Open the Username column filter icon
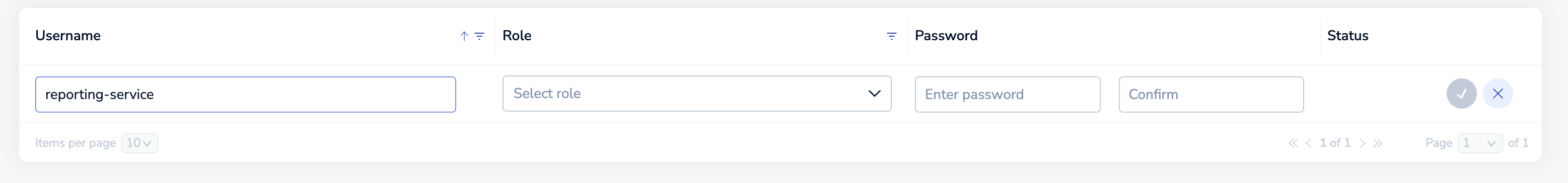Screen dimensions: 1568x183 coord(480,36)
